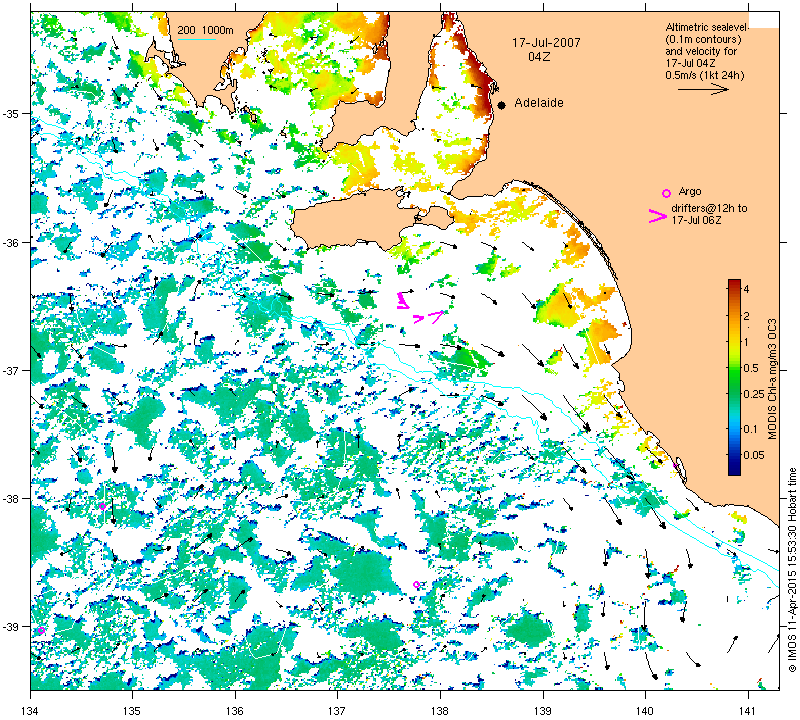Screen dimensions: 800x720
Task: Click the '200 1000m' depth contour label
Action: (205, 30)
